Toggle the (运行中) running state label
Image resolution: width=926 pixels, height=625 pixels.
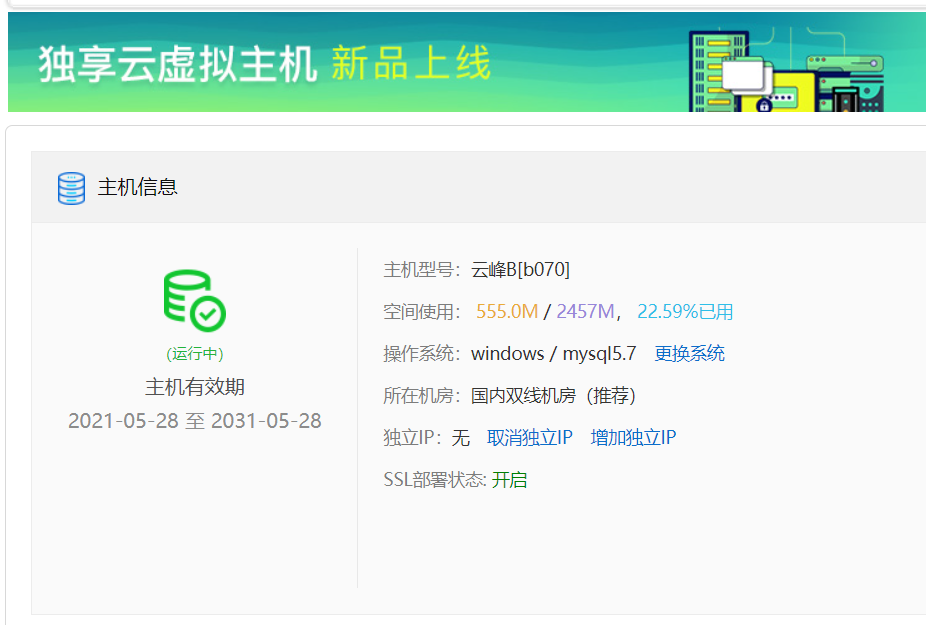[194, 353]
